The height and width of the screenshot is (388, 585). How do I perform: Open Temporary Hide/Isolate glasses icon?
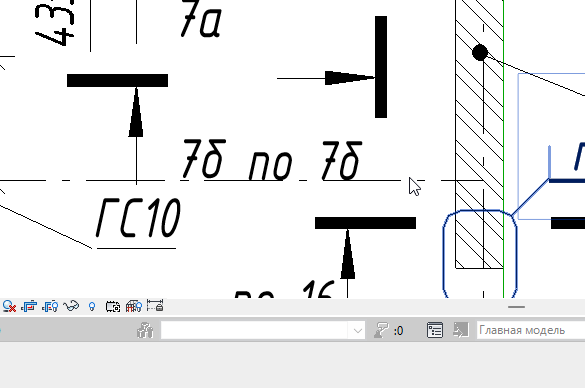coord(71,307)
